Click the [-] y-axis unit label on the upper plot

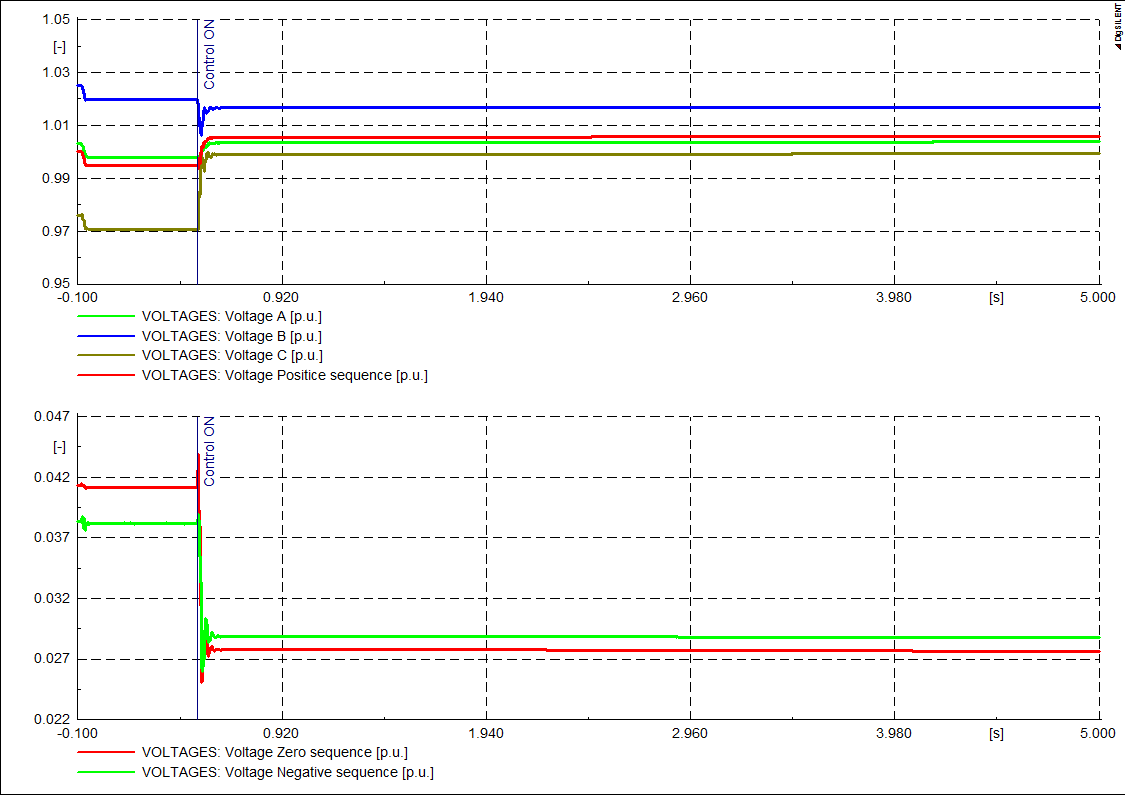(58, 47)
